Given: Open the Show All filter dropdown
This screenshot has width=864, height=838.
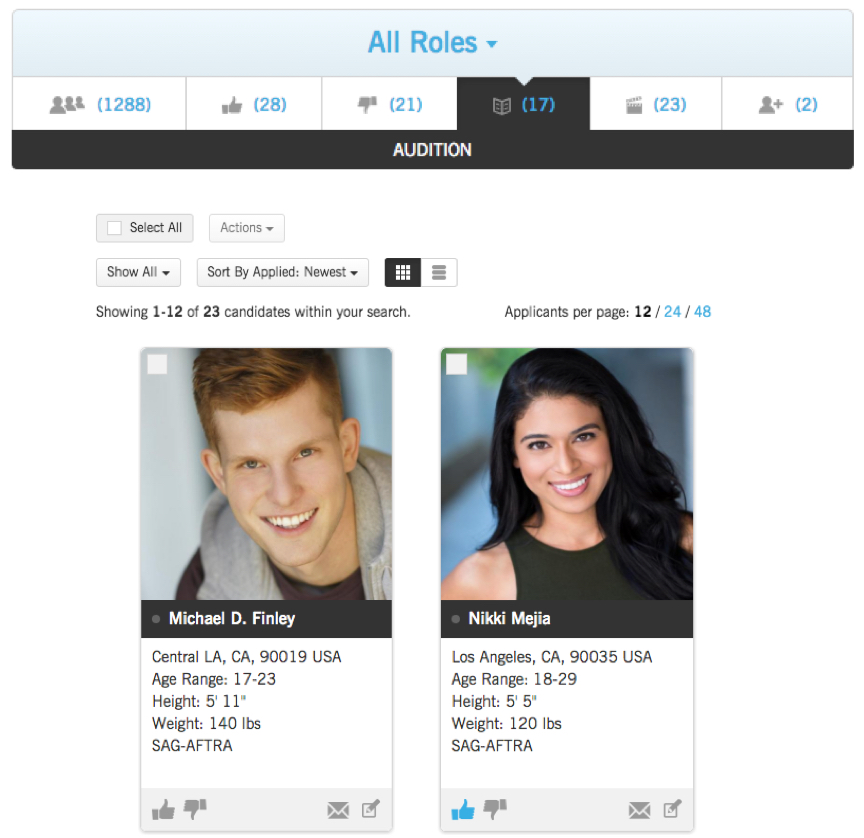Looking at the screenshot, I should (138, 272).
